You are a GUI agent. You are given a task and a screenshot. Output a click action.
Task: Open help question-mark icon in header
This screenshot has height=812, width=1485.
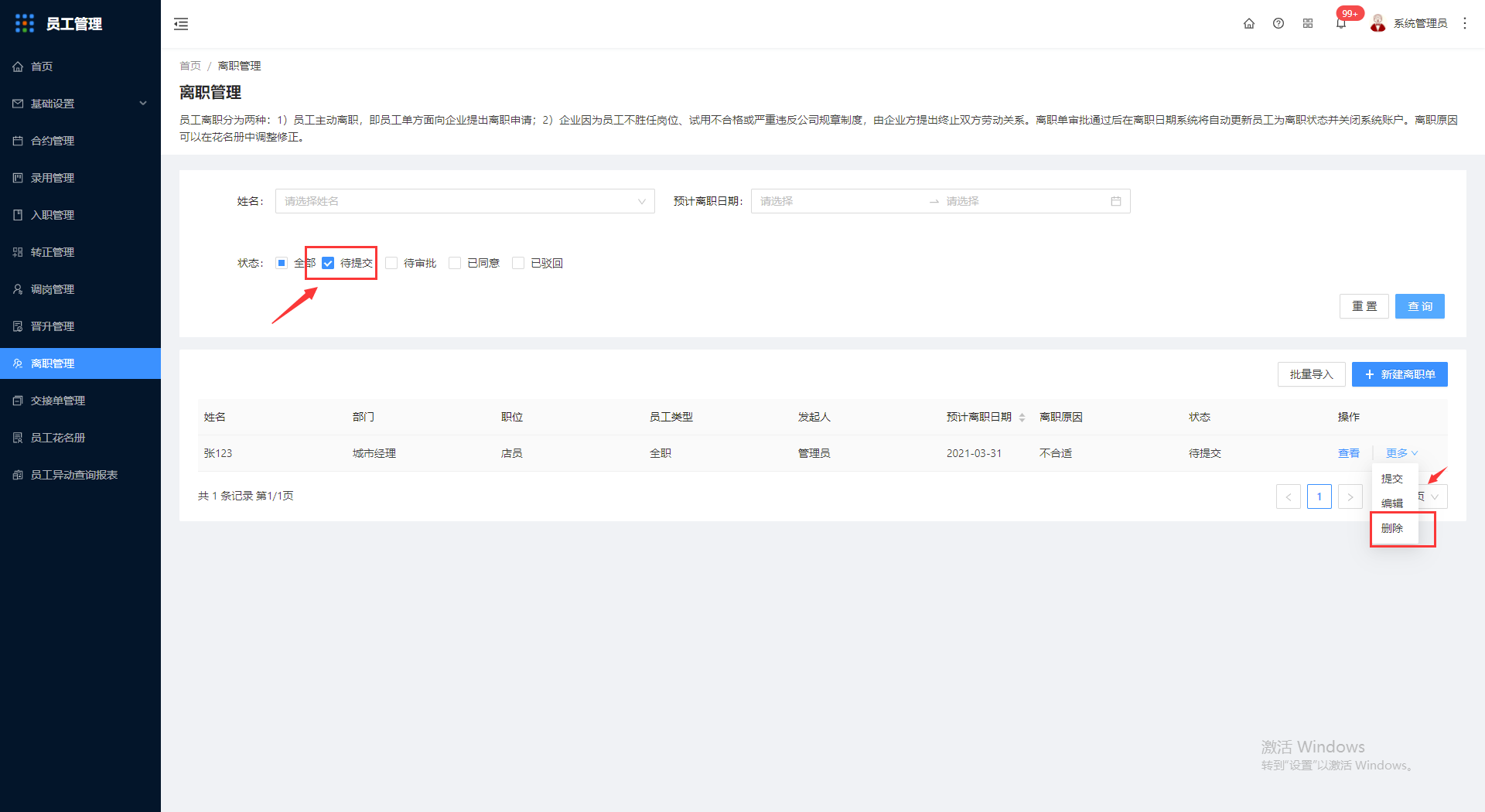tap(1278, 23)
